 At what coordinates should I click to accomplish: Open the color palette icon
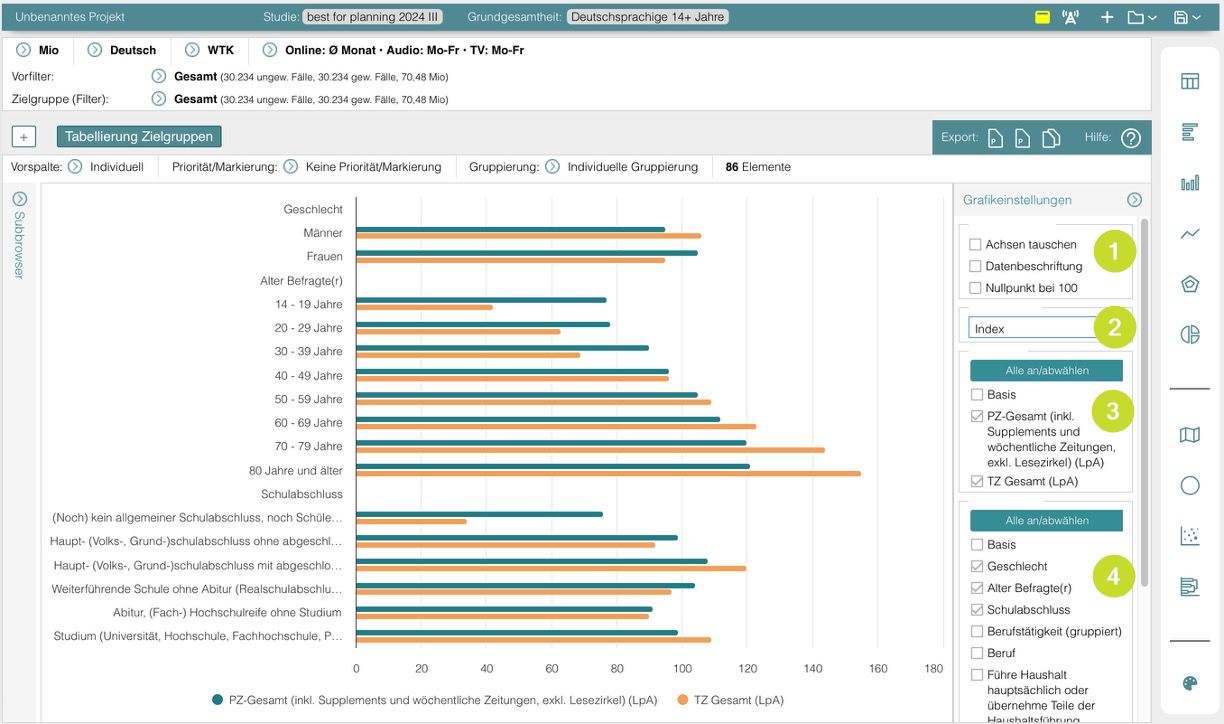click(x=1189, y=683)
